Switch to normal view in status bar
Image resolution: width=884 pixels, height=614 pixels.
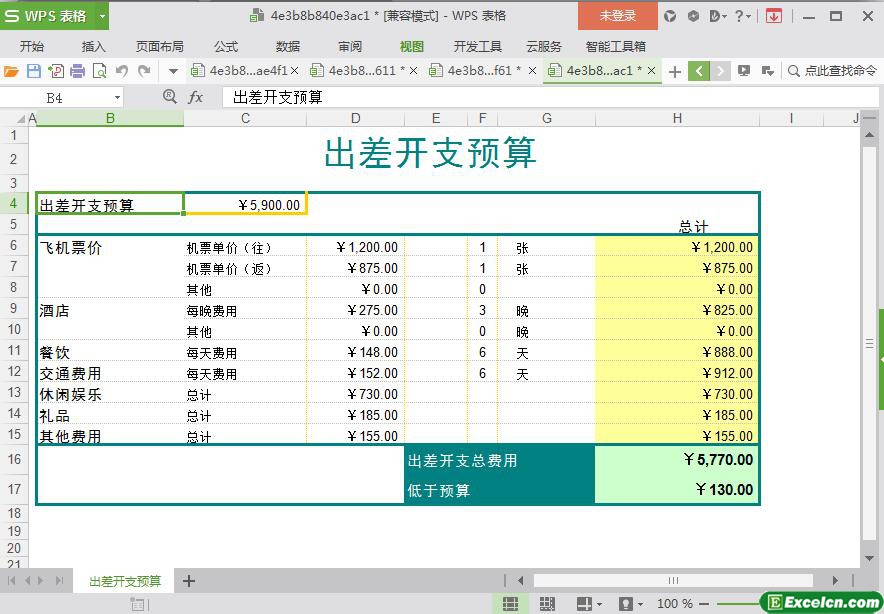(x=510, y=604)
